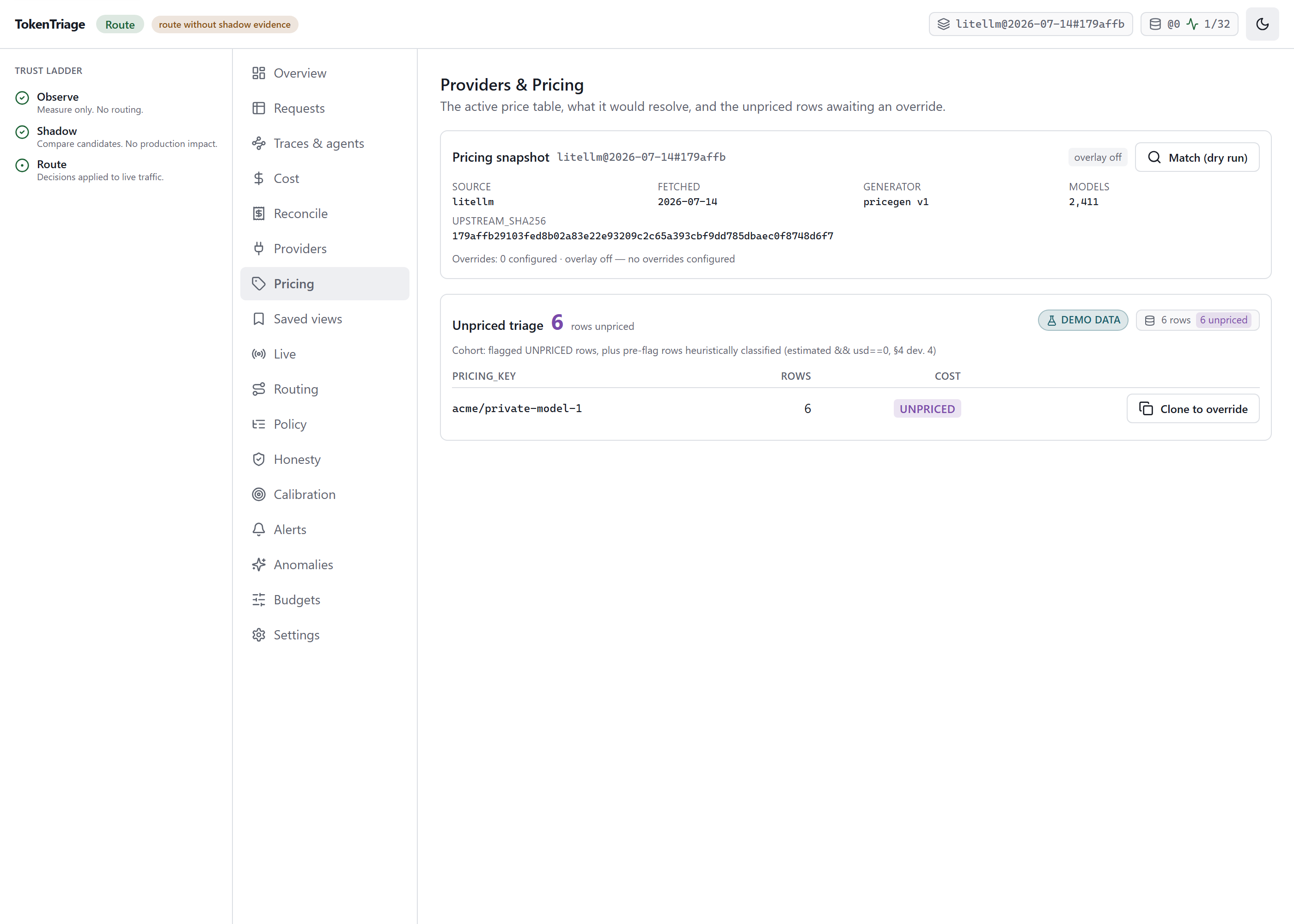Click the UNPRICED cost badge

point(927,408)
